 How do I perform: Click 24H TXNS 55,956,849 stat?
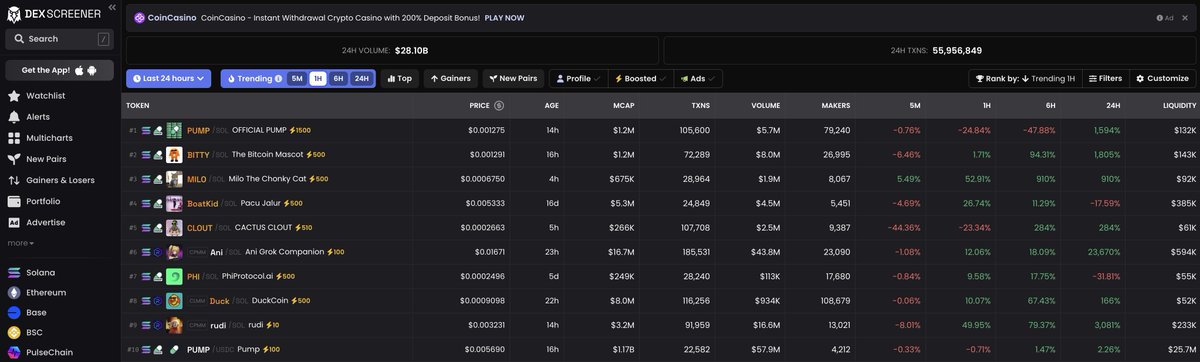tap(930, 50)
